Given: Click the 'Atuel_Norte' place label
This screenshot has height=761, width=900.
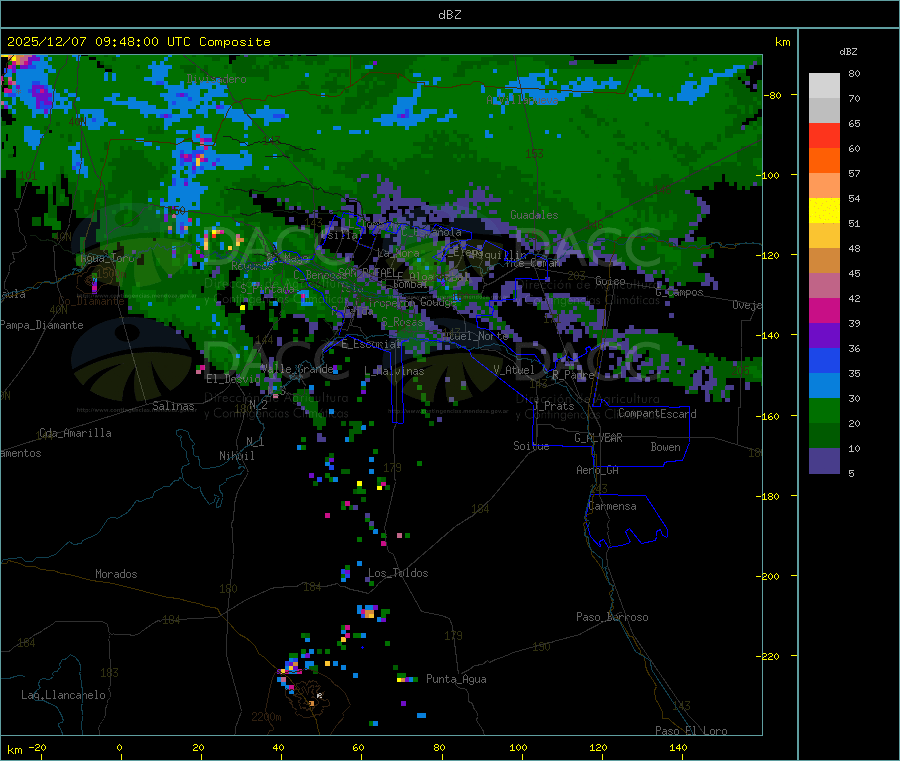Looking at the screenshot, I should [x=475, y=336].
